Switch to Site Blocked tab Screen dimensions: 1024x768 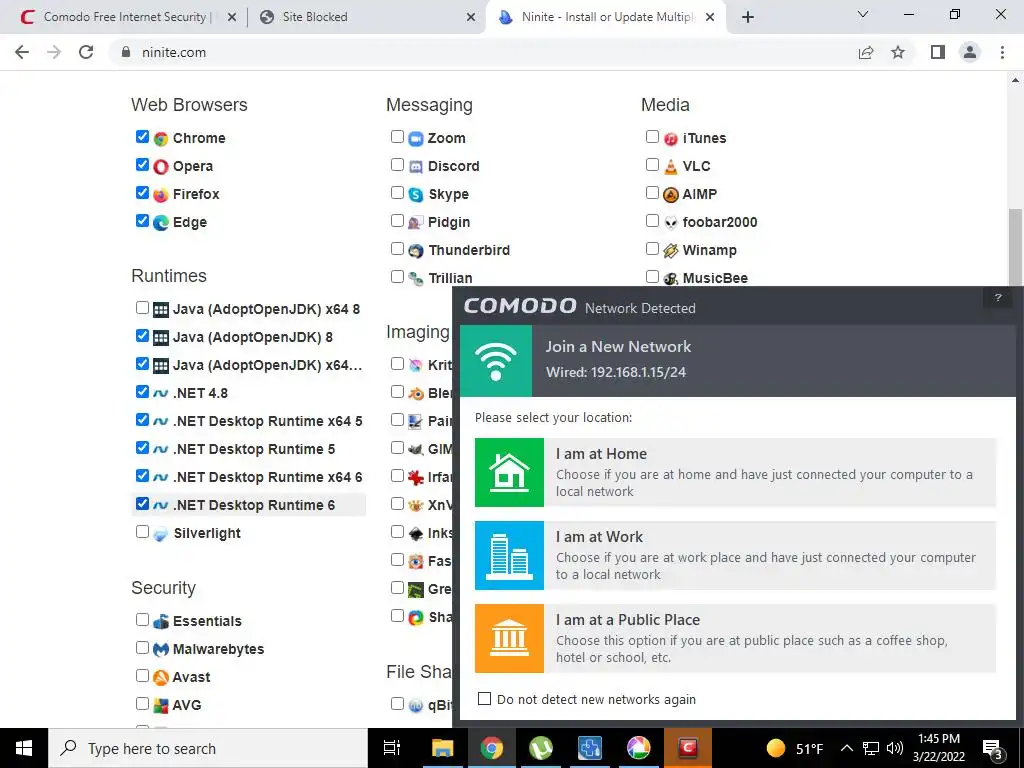[366, 17]
